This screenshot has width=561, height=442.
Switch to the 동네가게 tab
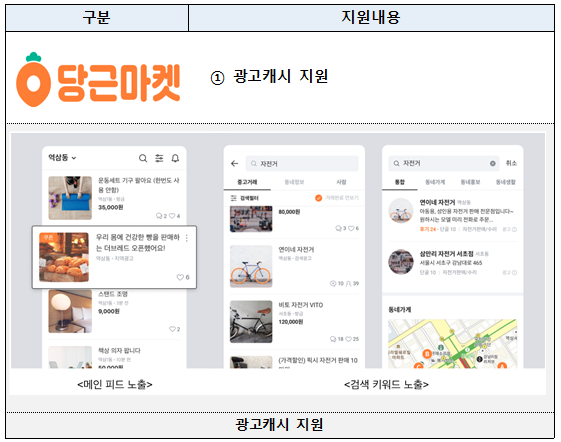435,182
